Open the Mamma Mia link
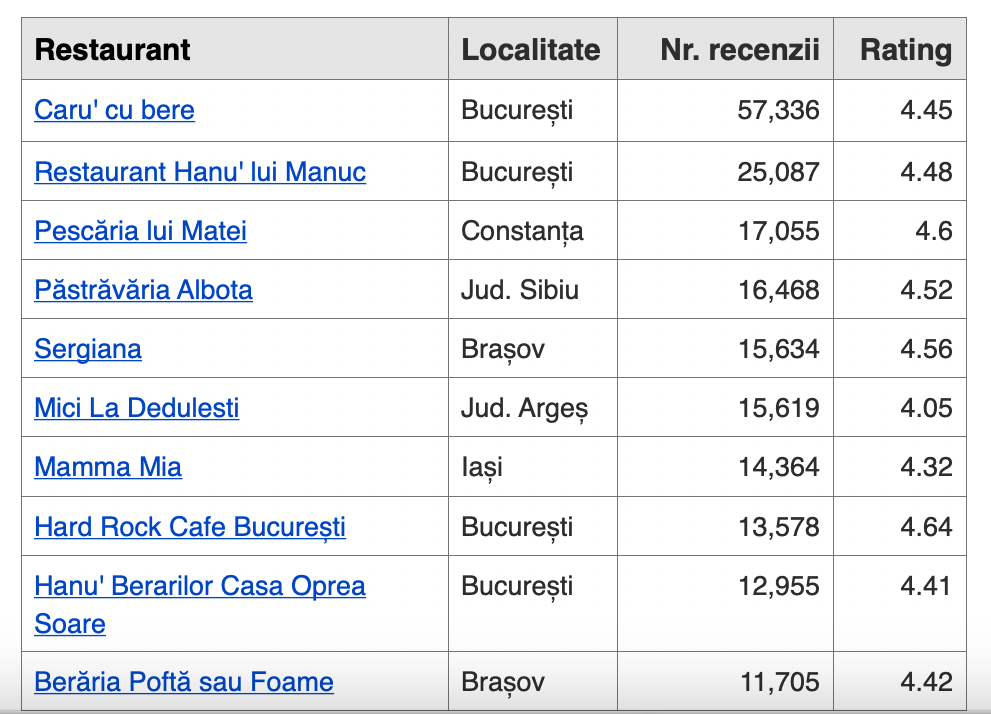991x714 pixels. 108,467
